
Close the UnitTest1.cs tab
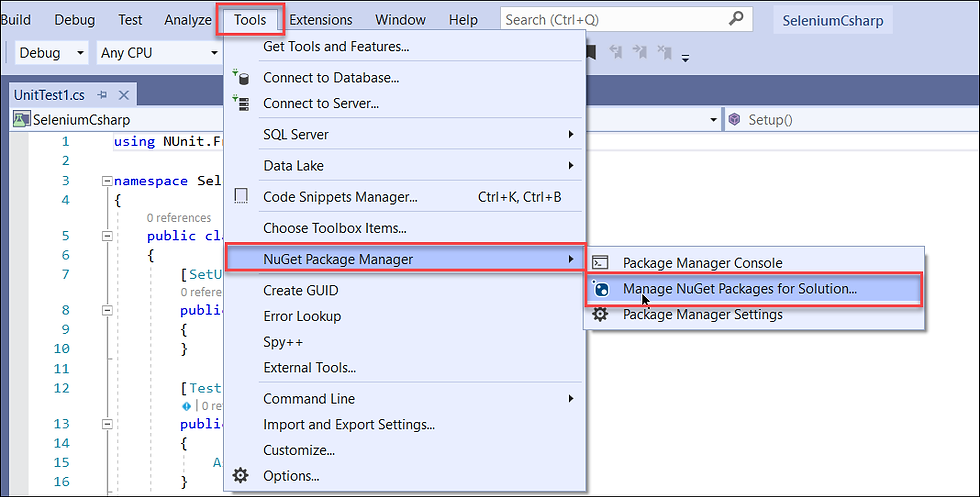[124, 95]
